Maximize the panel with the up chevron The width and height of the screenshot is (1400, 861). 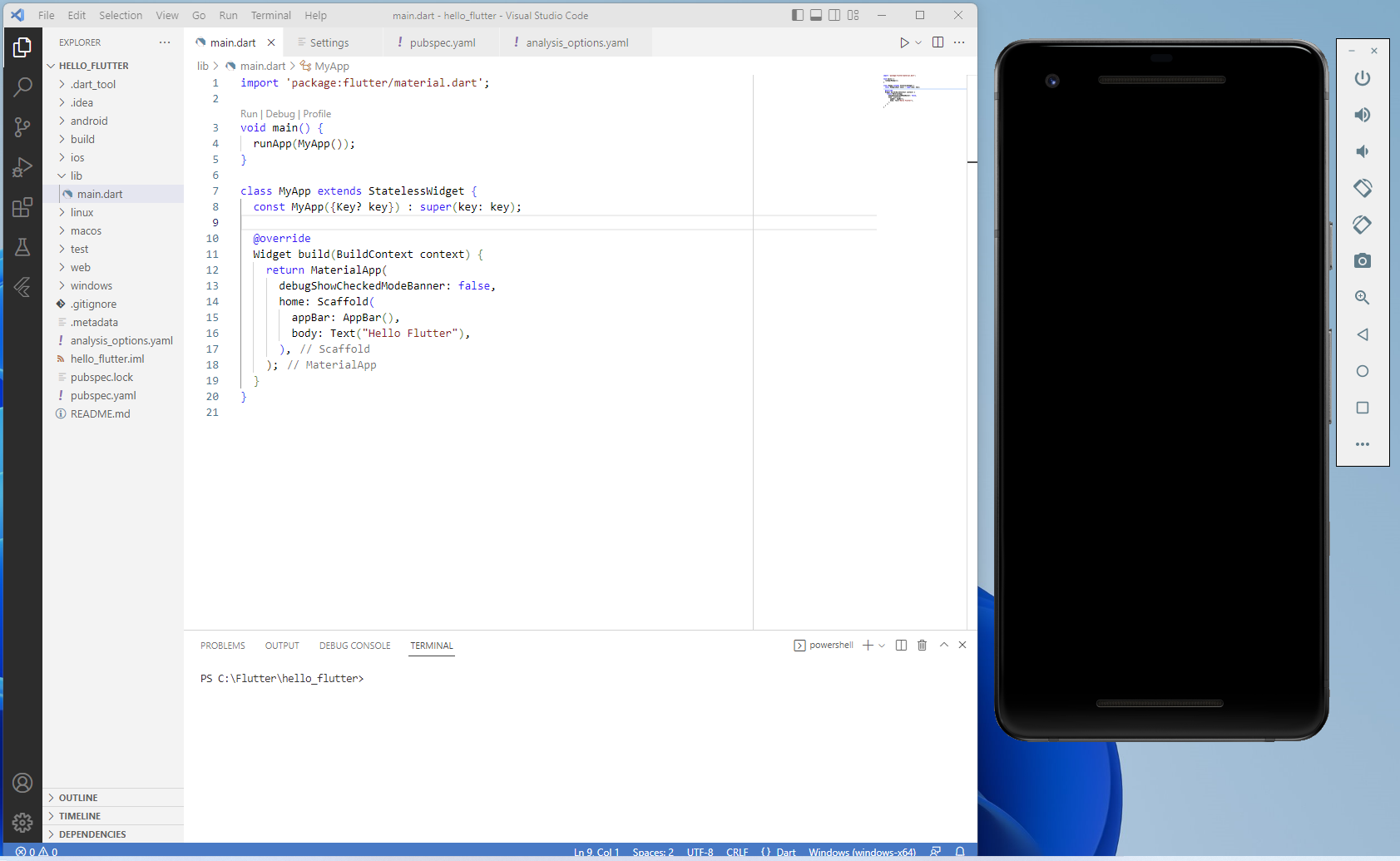click(944, 645)
